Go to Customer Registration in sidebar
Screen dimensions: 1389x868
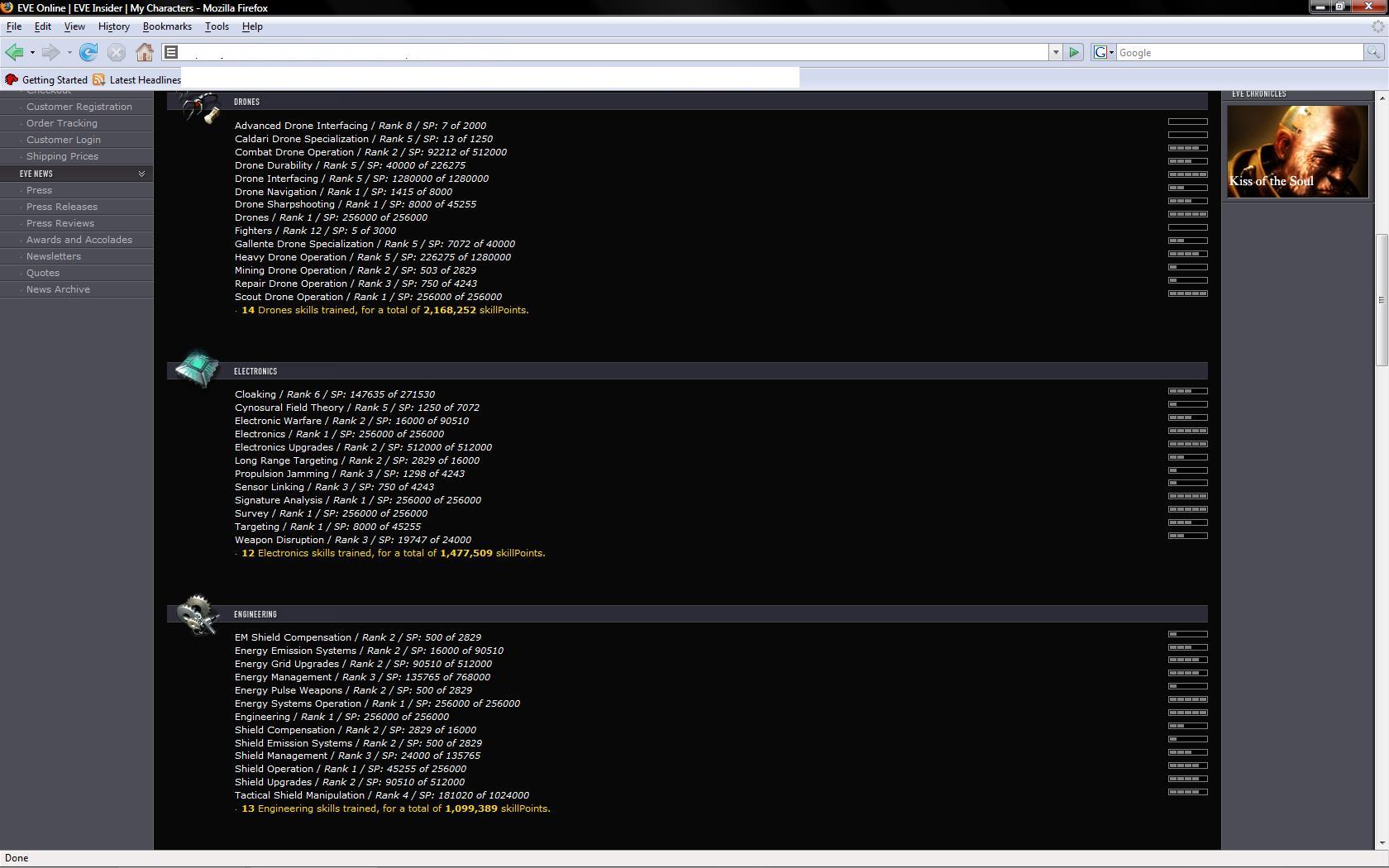pyautogui.click(x=79, y=107)
